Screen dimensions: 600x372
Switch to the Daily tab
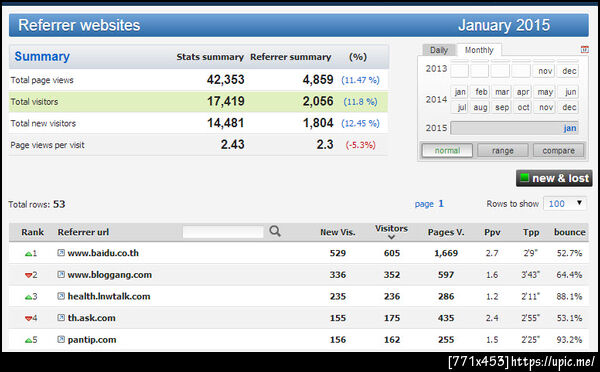439,50
